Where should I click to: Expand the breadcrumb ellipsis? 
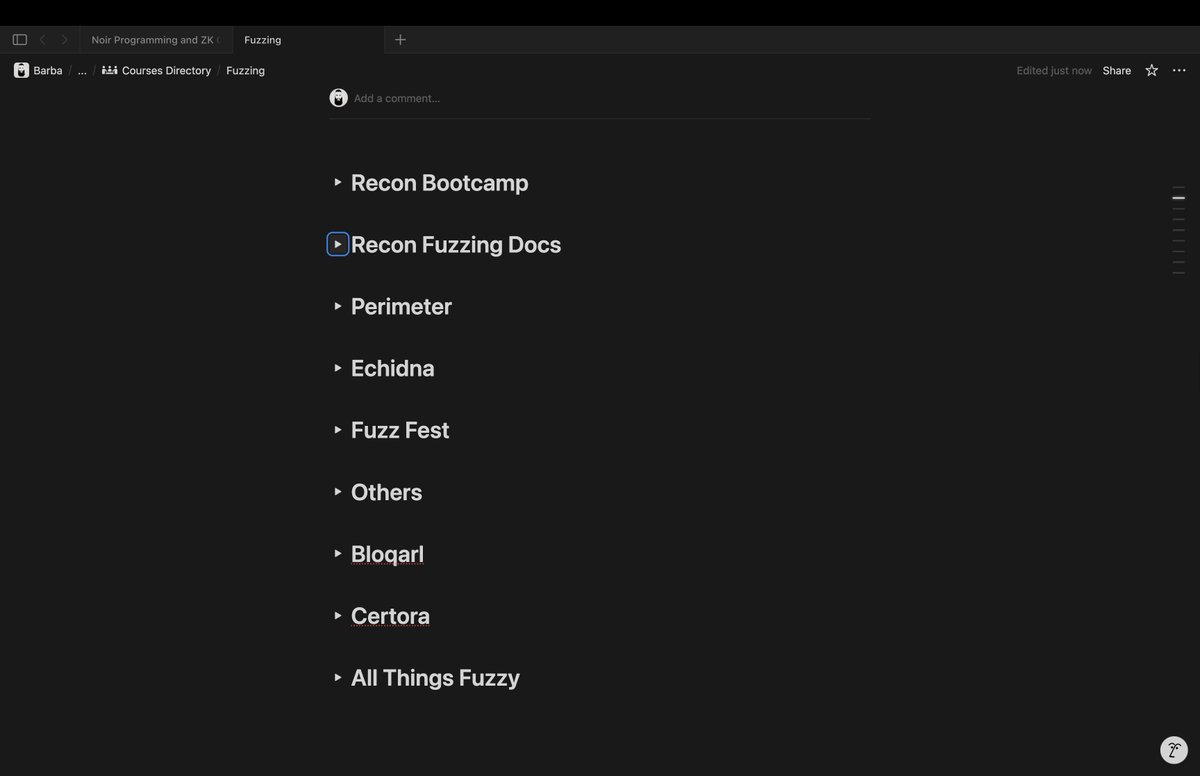pyautogui.click(x=82, y=70)
